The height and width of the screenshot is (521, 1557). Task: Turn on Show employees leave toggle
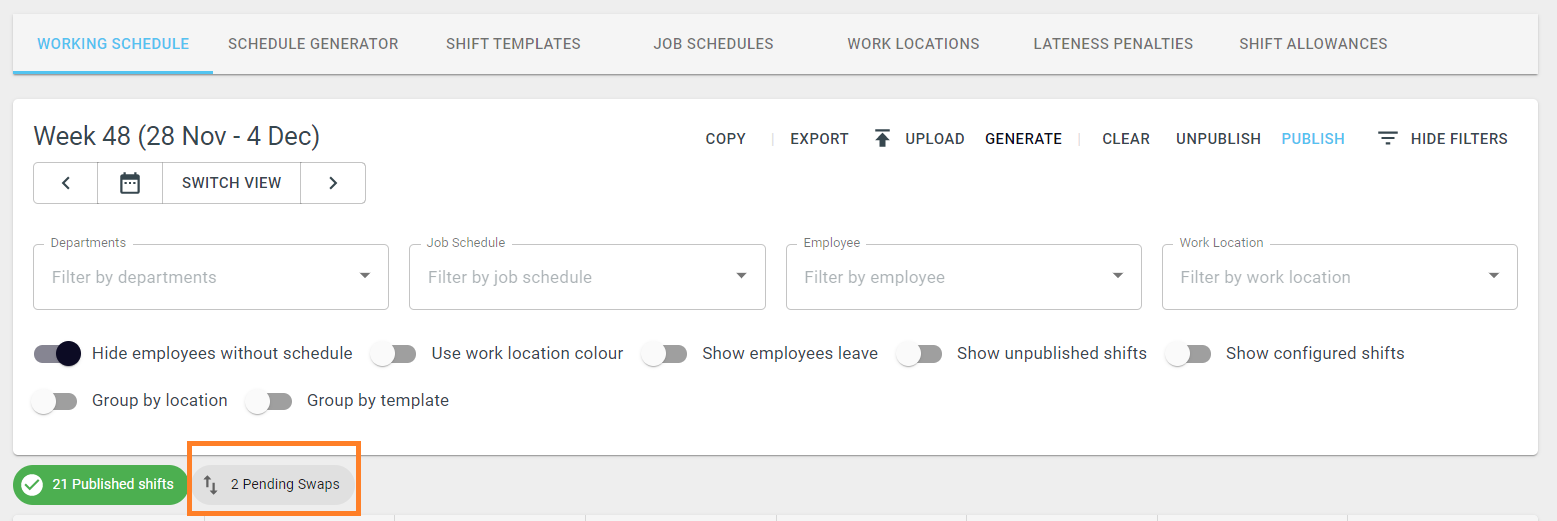(664, 353)
